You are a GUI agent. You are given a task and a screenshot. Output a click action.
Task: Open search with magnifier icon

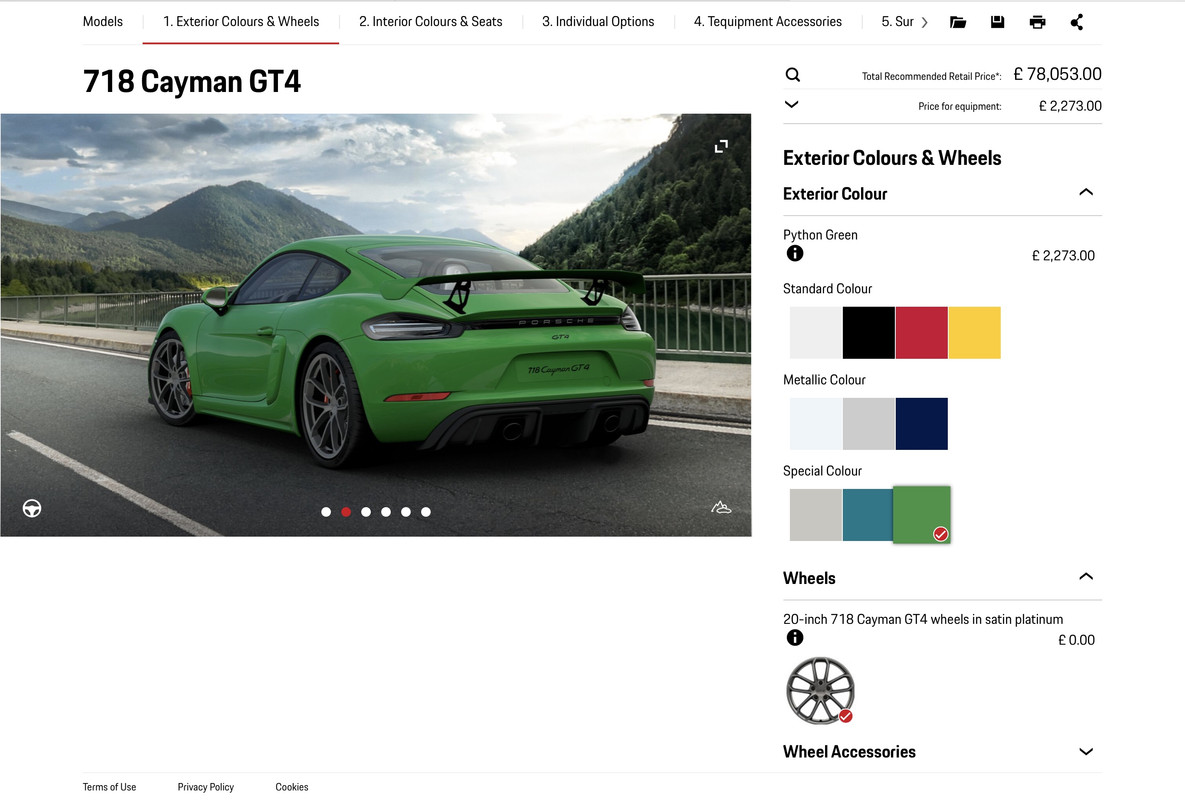coord(793,75)
